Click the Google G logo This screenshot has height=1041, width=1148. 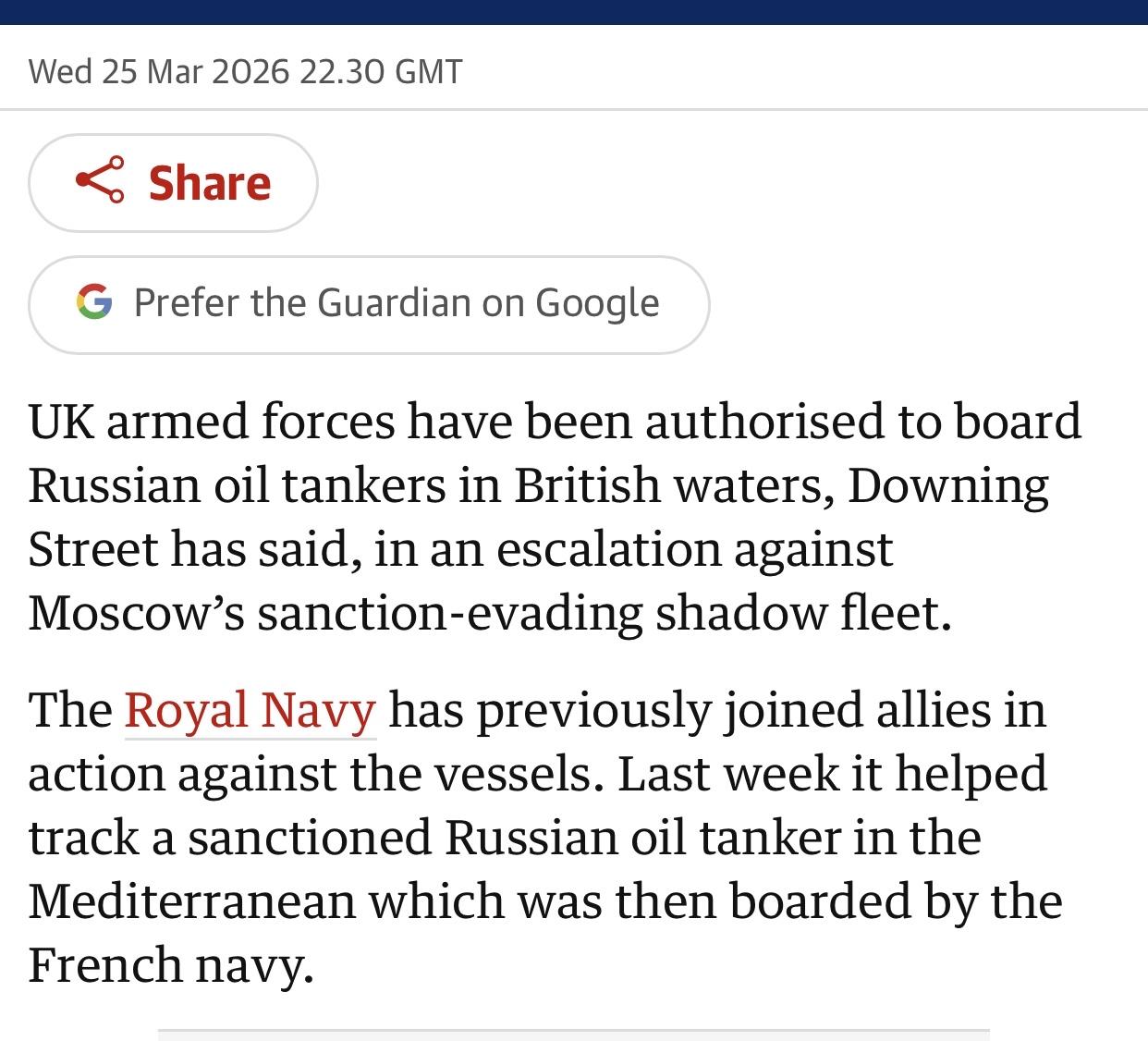pyautogui.click(x=94, y=302)
